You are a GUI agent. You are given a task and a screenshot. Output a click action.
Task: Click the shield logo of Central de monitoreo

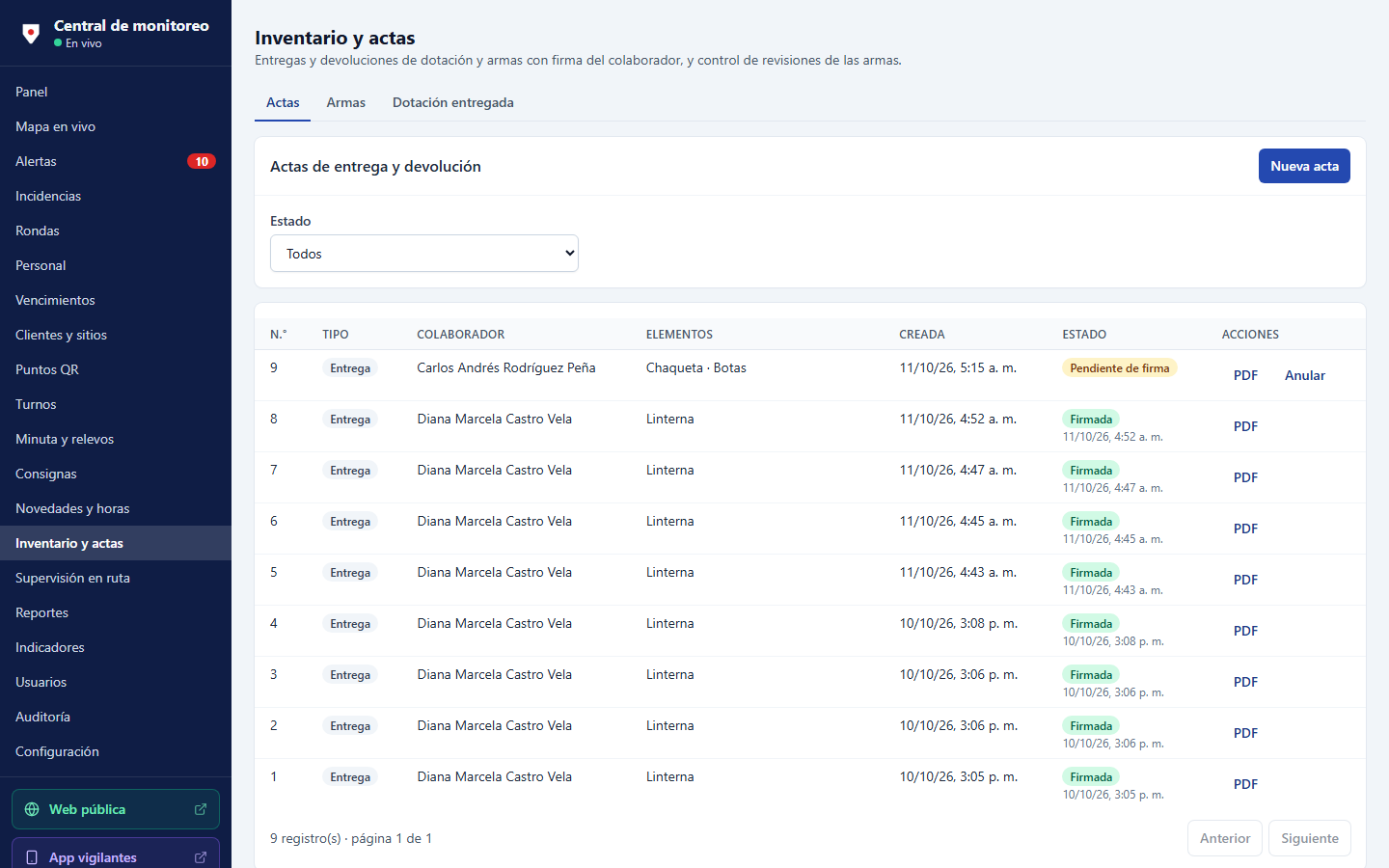[x=31, y=34]
